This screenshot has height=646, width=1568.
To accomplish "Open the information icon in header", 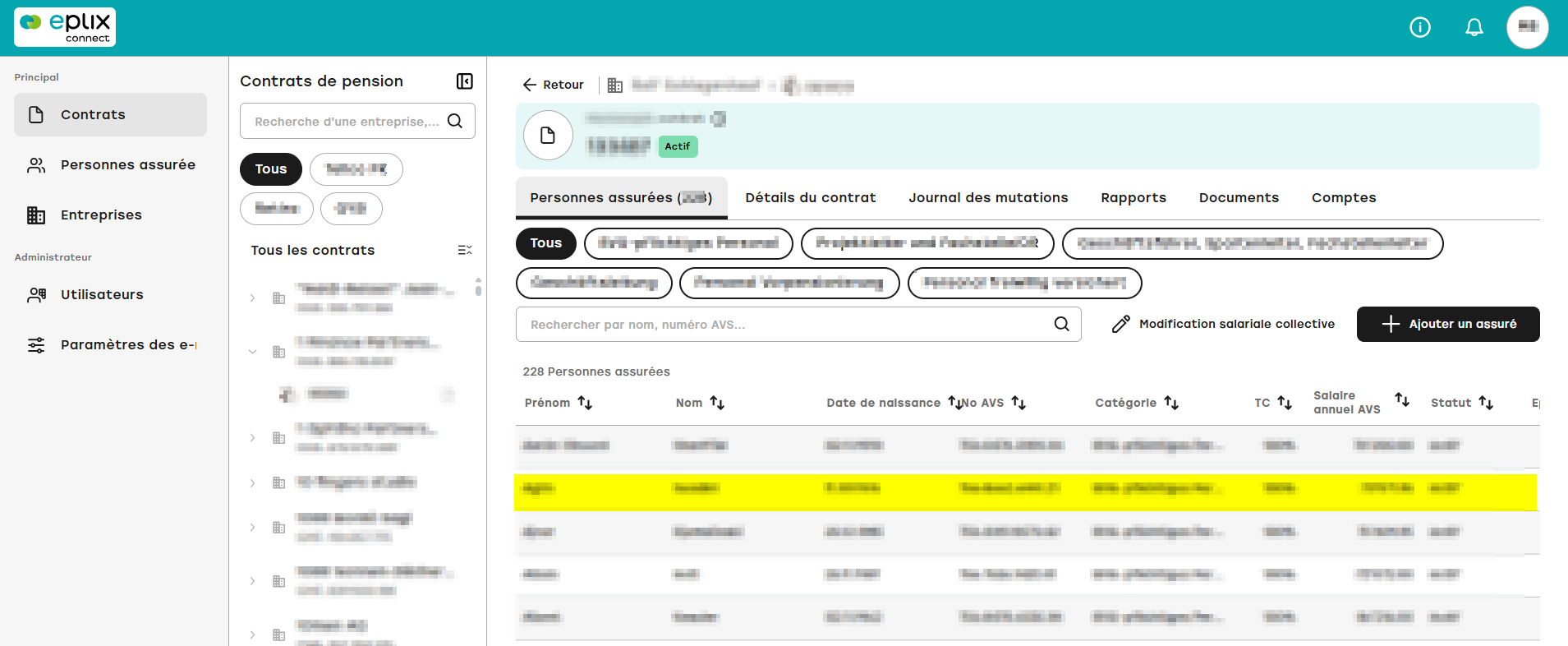I will click(1420, 28).
